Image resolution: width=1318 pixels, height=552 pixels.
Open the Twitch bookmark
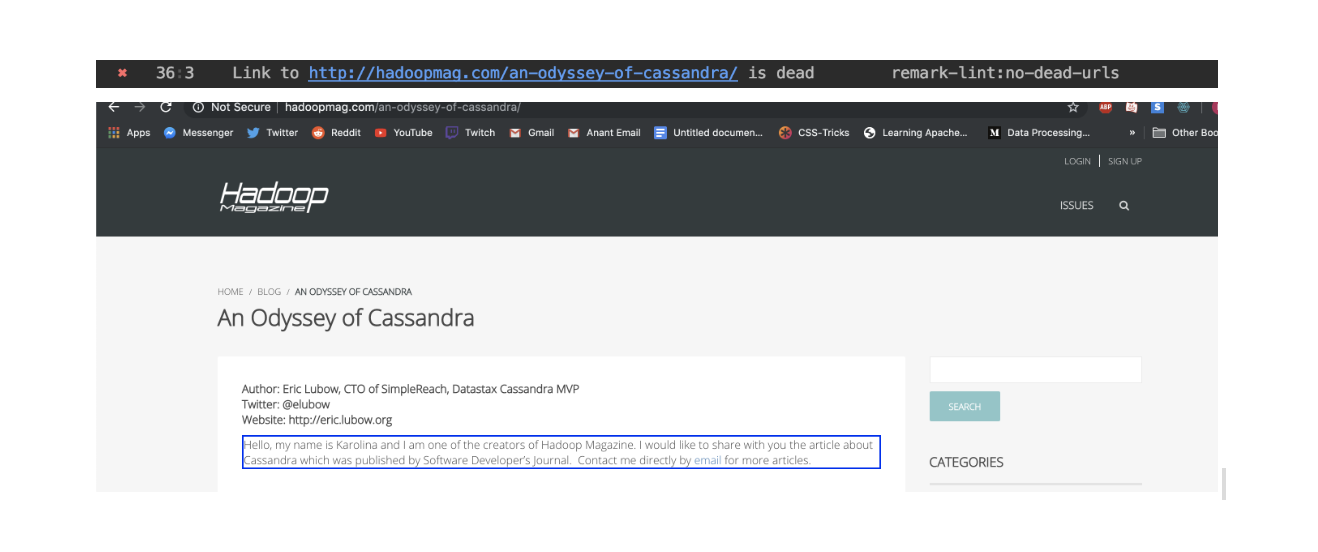pos(470,132)
